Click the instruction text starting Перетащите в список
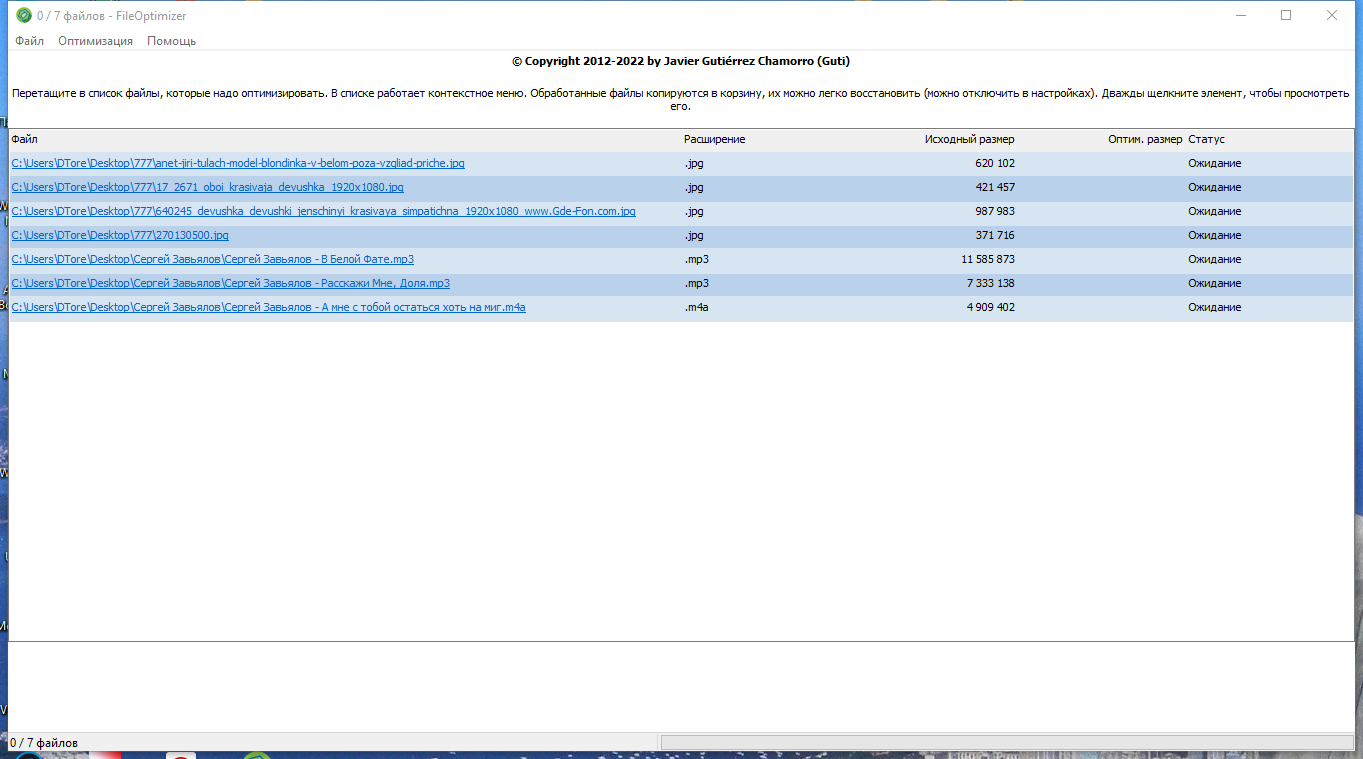 (681, 99)
